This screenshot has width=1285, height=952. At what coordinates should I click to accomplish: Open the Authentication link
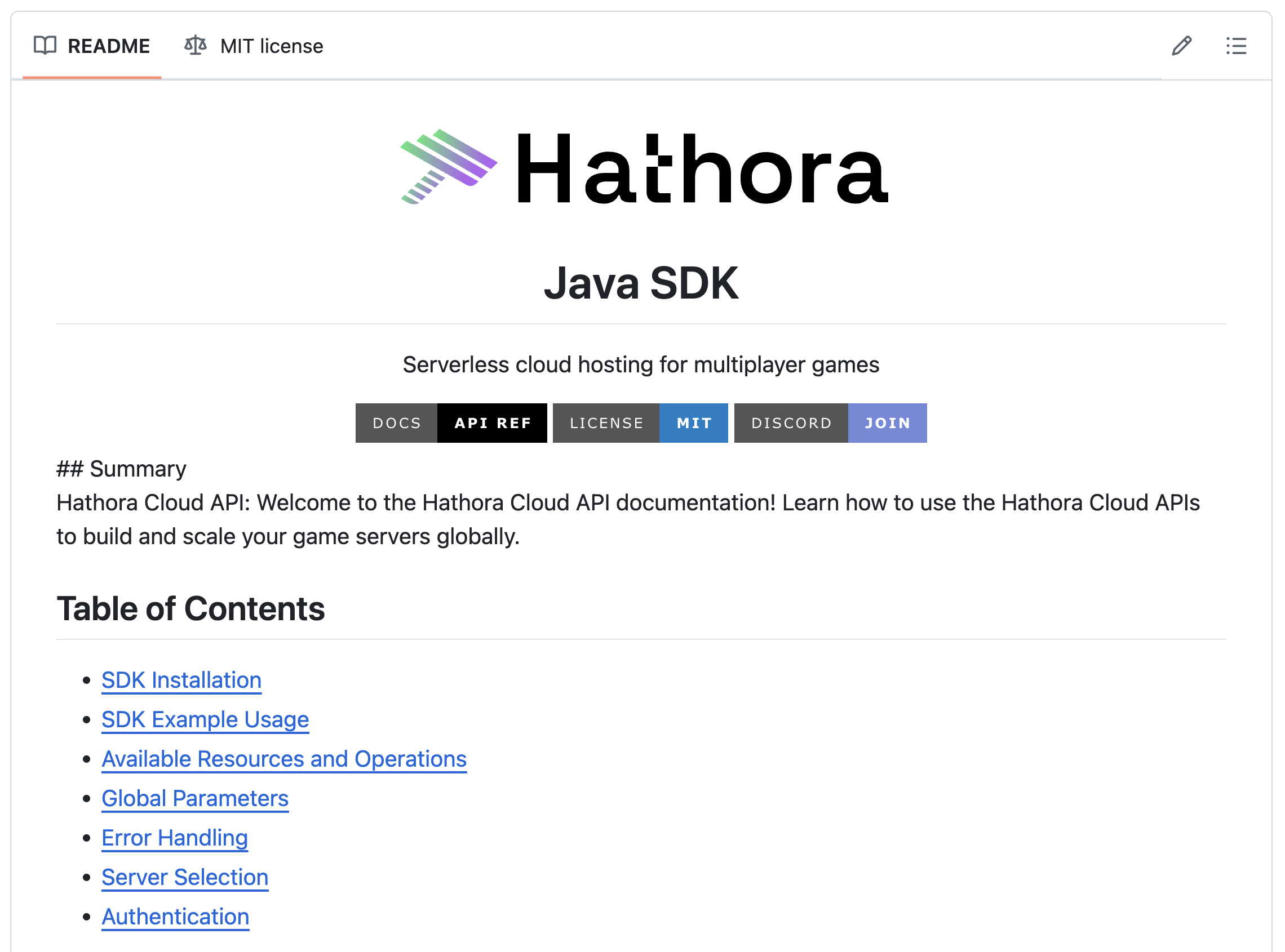point(175,917)
